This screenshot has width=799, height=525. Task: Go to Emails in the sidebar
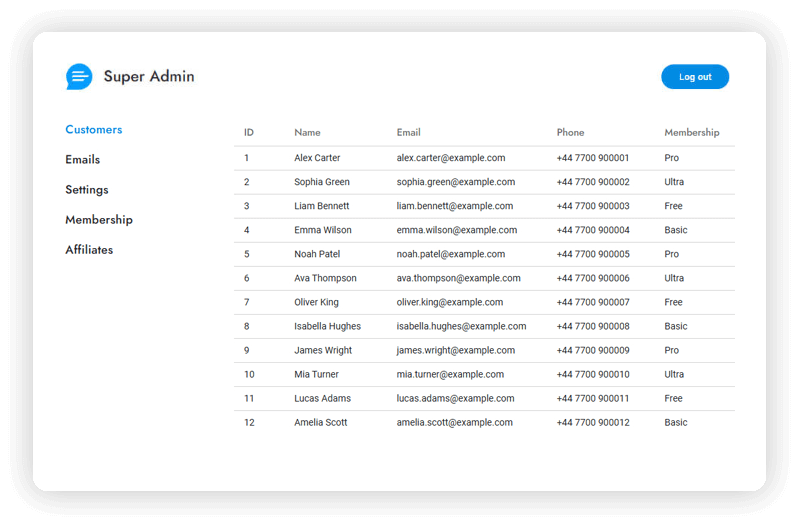83,160
